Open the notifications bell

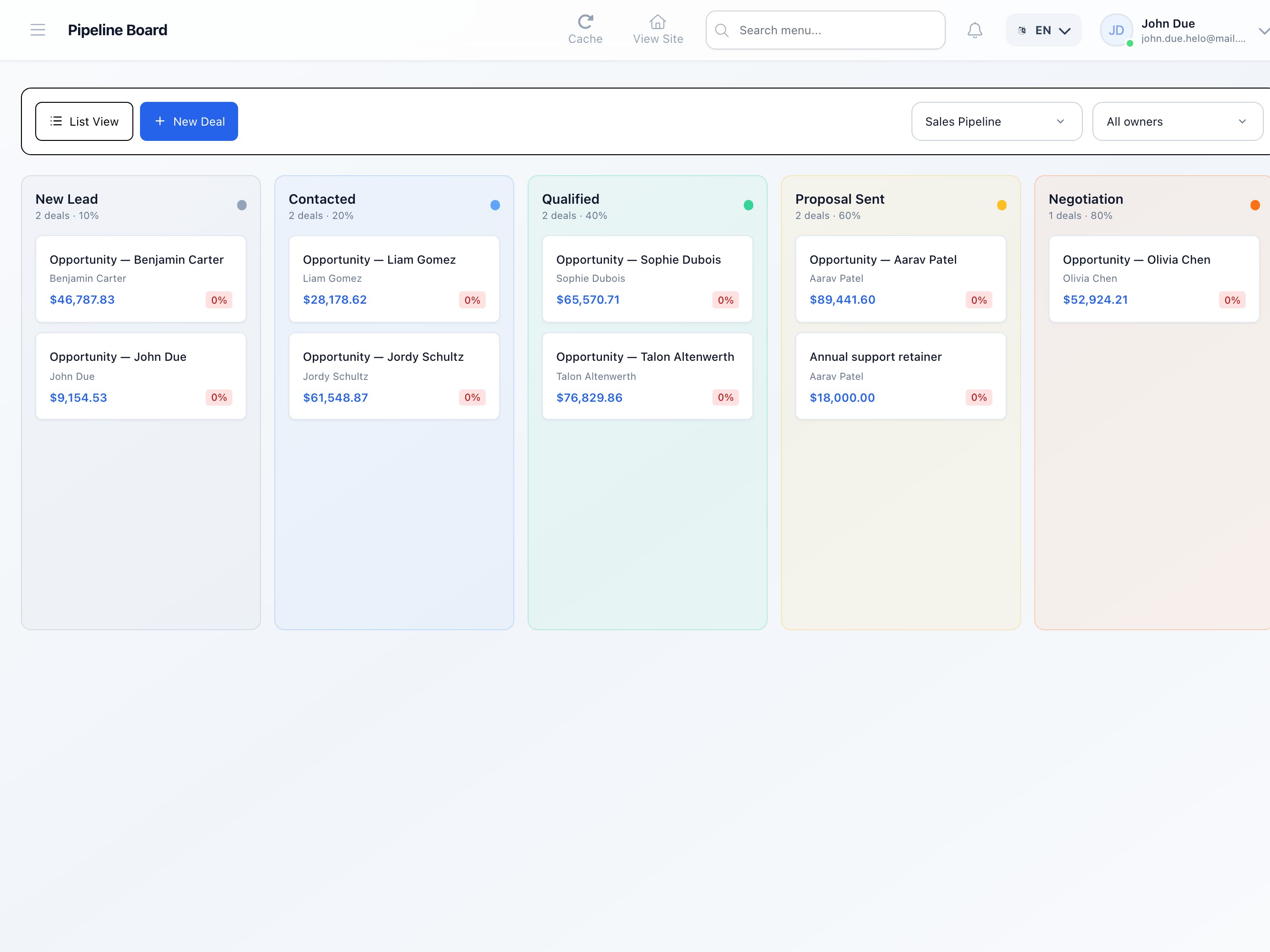coord(975,30)
